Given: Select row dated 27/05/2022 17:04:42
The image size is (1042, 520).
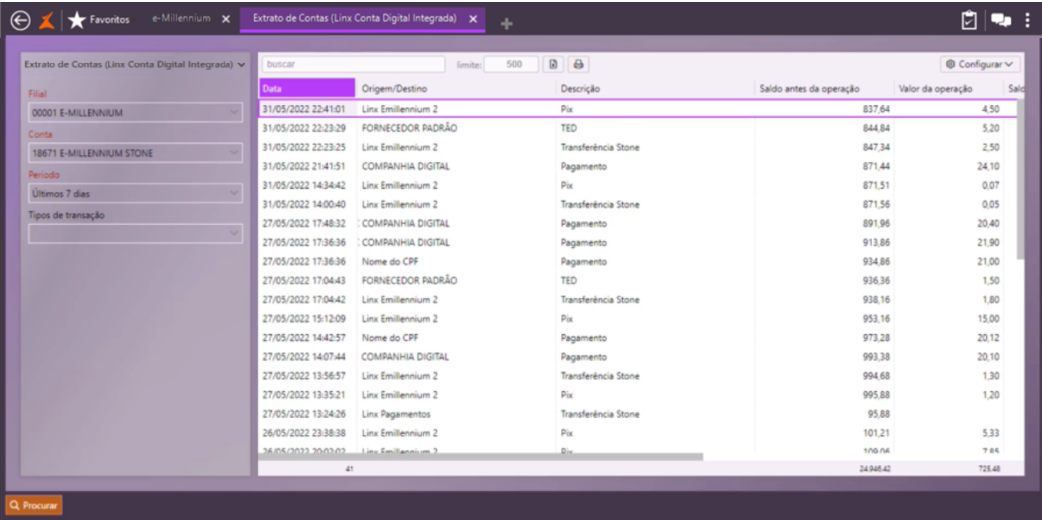Looking at the screenshot, I should (636, 299).
